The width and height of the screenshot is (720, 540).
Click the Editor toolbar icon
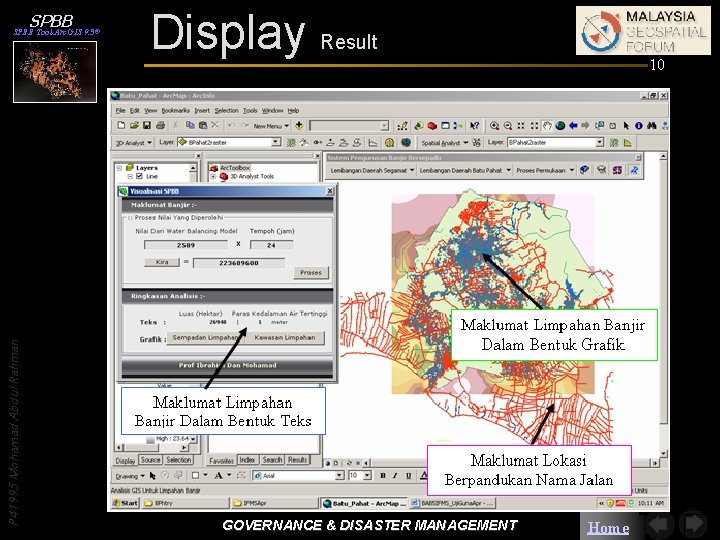coord(403,125)
